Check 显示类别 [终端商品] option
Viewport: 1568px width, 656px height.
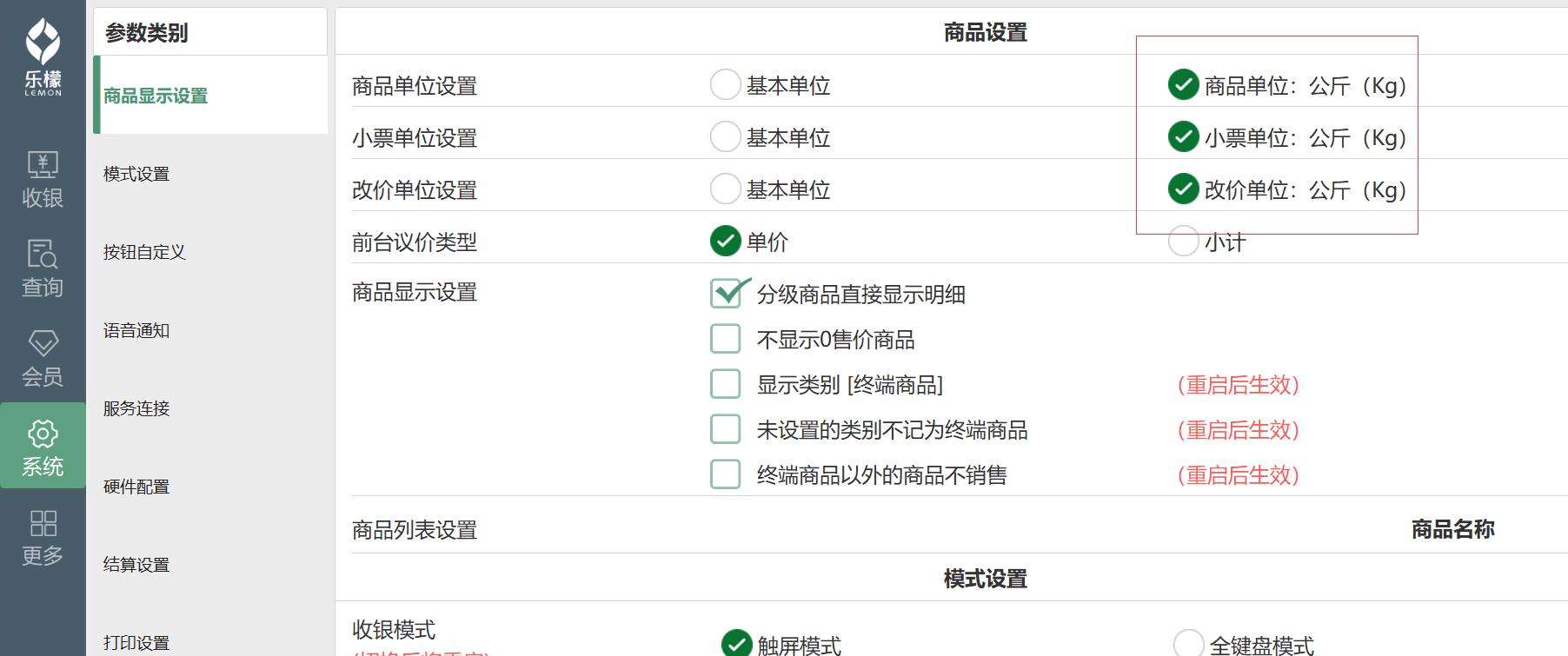tap(726, 384)
